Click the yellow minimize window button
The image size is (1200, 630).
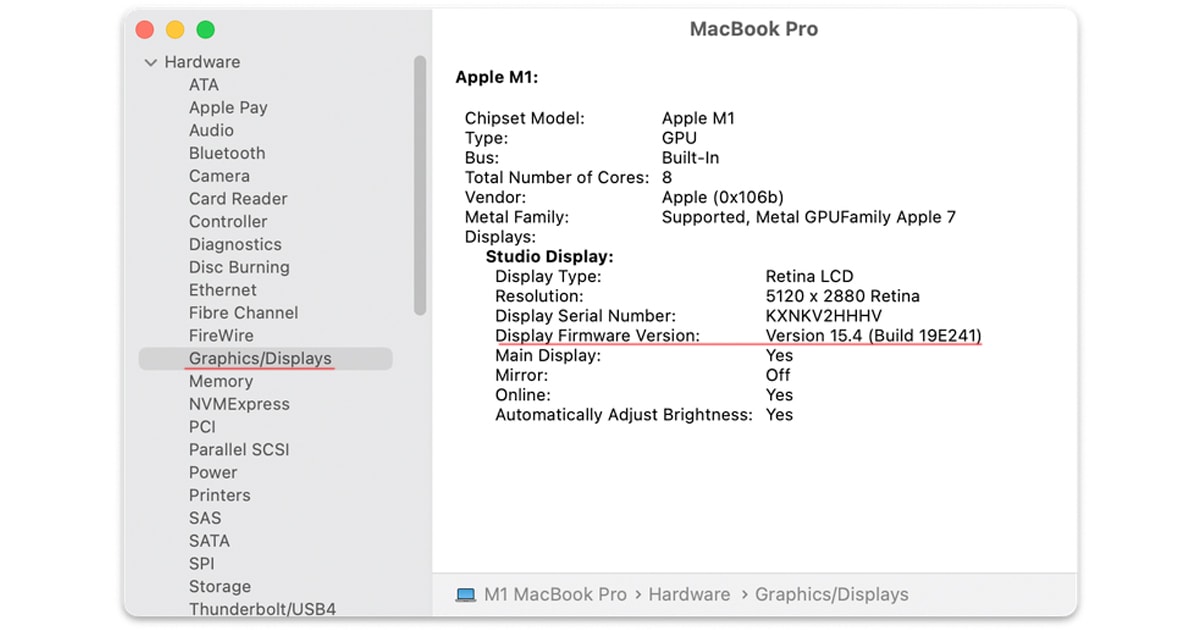(175, 30)
